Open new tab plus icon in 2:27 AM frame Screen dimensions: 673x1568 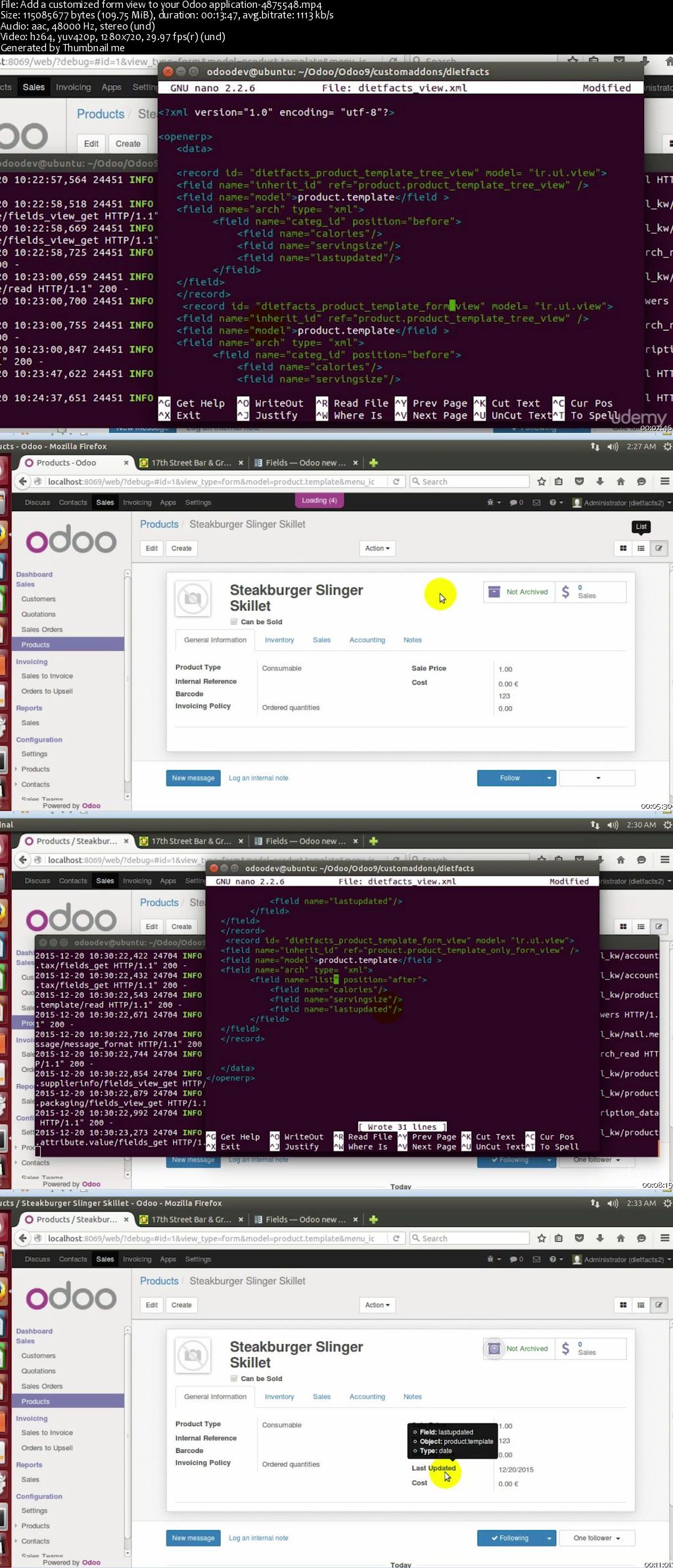pyautogui.click(x=373, y=463)
